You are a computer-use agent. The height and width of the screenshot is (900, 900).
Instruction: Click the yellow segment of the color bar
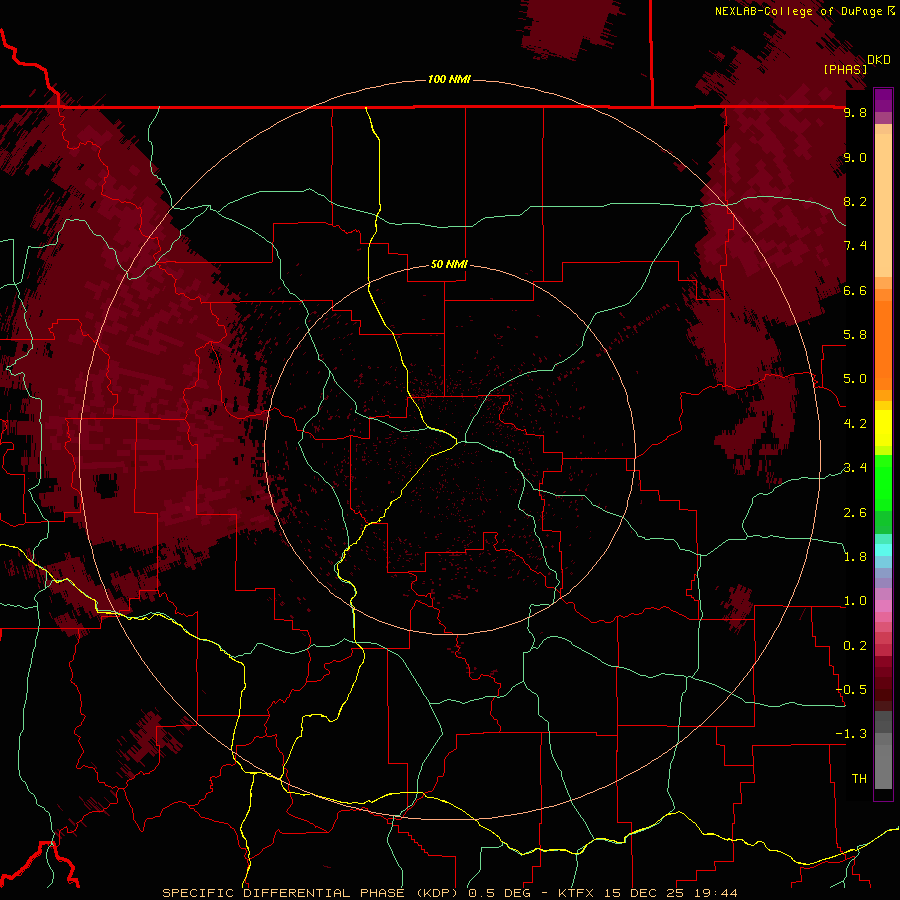tap(883, 428)
